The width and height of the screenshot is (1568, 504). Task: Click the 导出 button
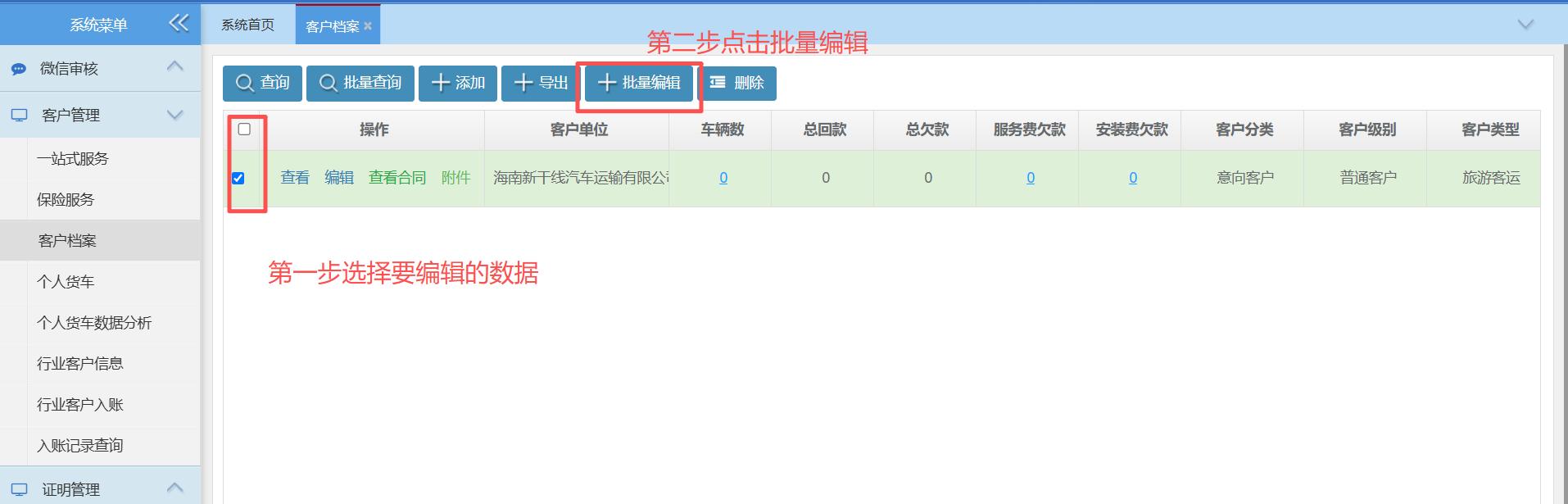pyautogui.click(x=541, y=83)
